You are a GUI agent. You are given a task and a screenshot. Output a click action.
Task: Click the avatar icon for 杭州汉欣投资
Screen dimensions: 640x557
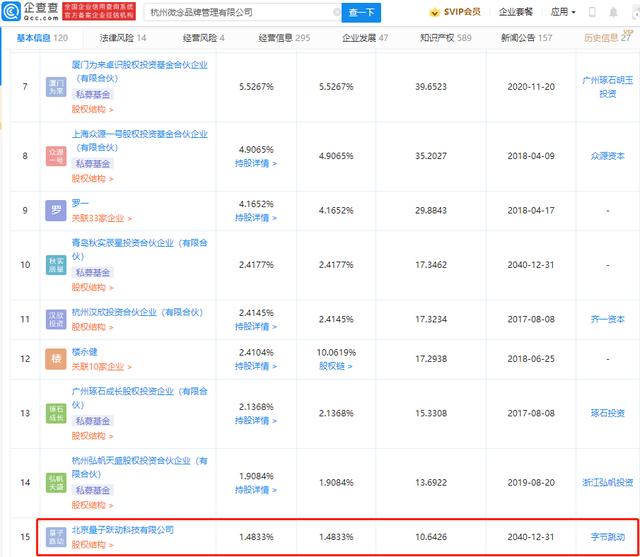[x=56, y=319]
